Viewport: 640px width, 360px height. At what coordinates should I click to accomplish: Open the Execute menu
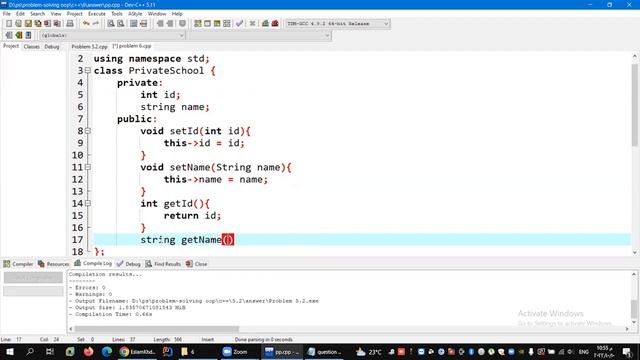click(97, 14)
